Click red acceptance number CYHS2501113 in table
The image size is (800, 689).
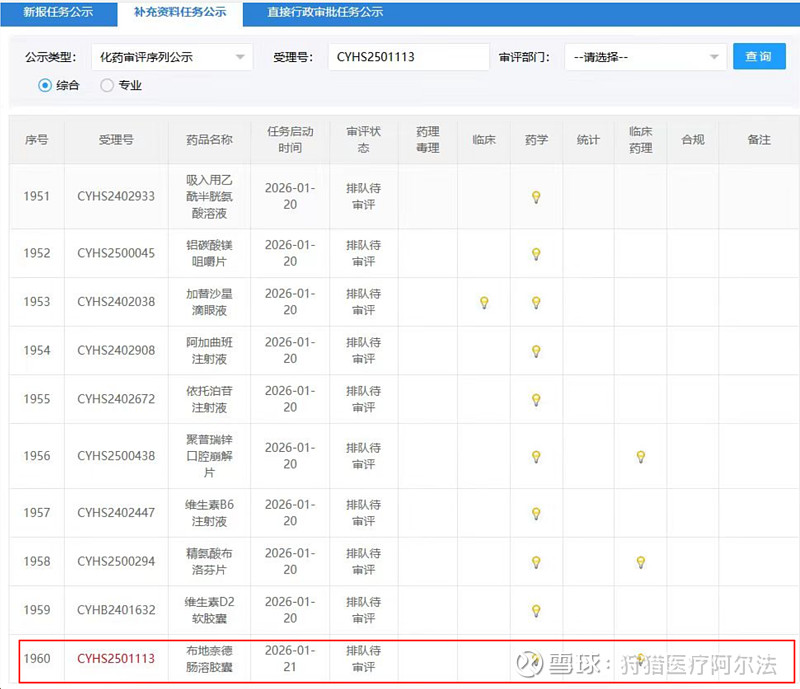coord(116,659)
